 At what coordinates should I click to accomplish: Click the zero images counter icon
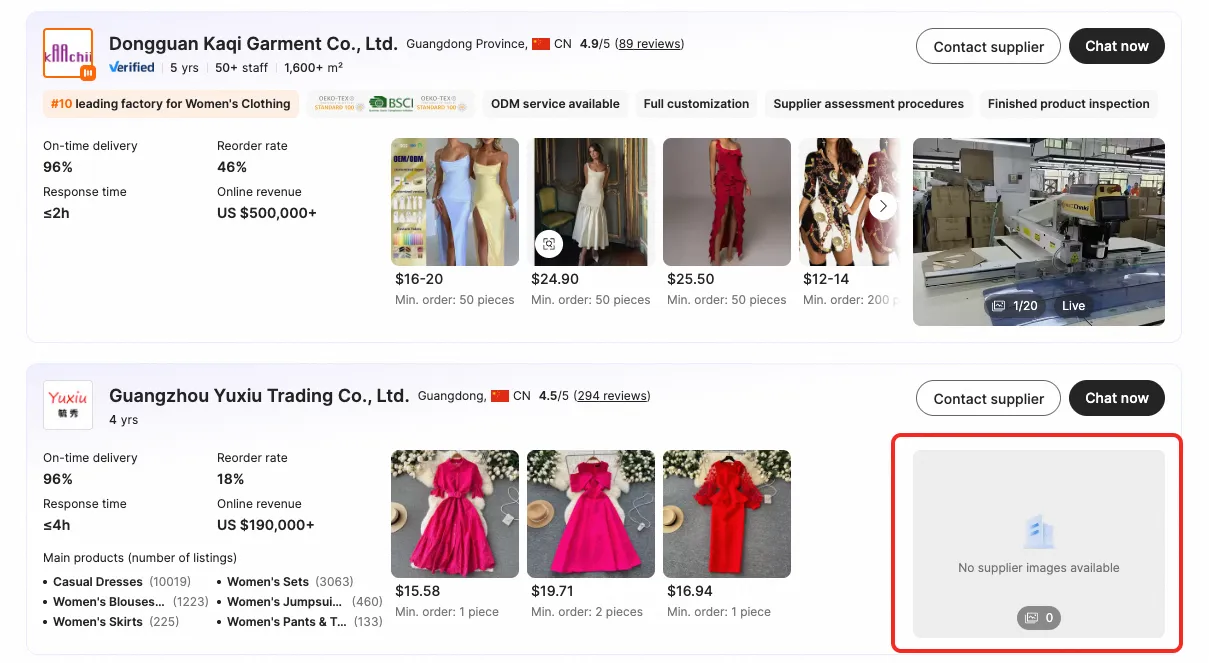(x=1038, y=618)
